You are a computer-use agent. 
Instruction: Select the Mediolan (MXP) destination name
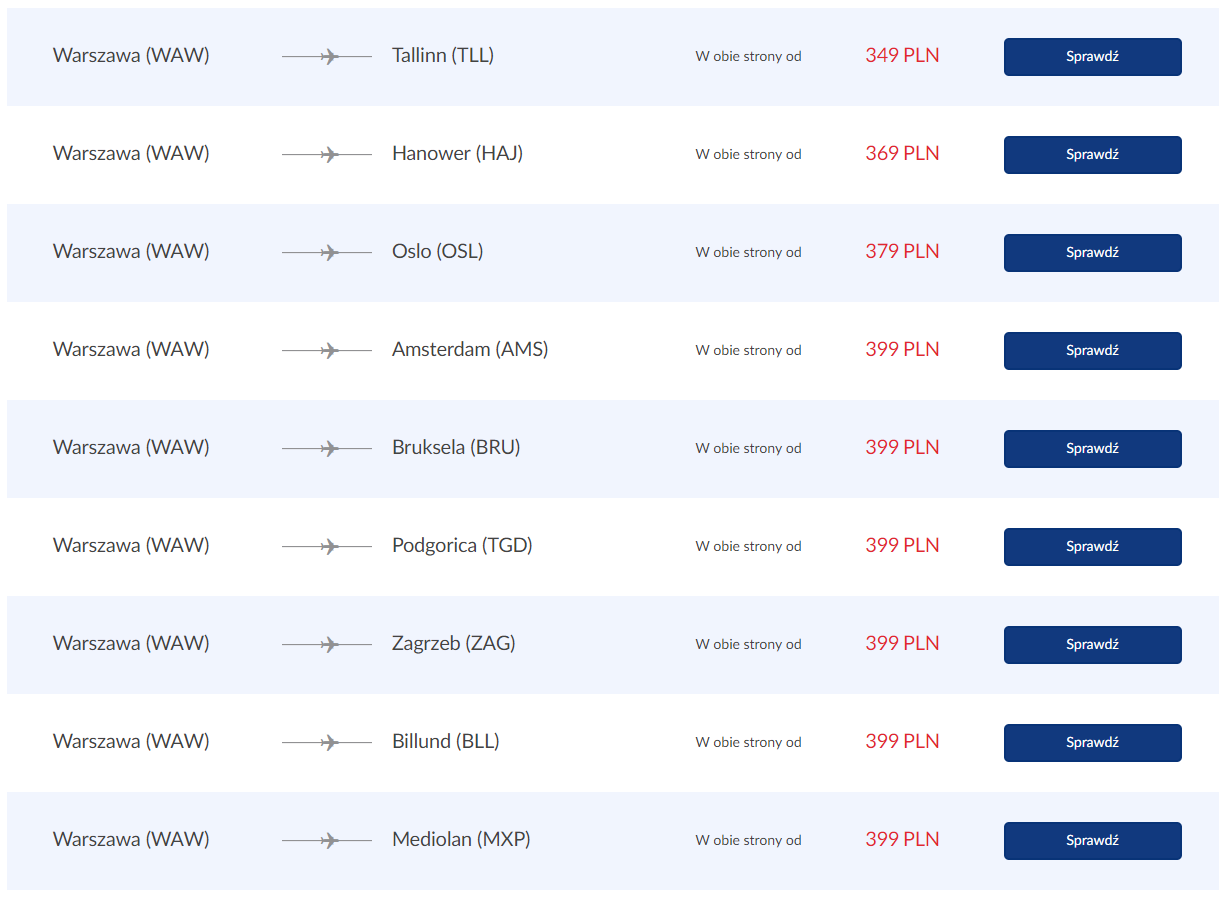[x=461, y=839]
